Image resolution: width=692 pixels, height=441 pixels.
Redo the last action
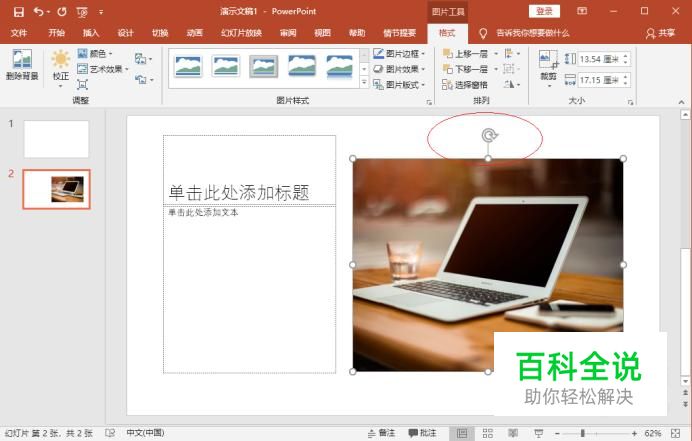point(62,12)
